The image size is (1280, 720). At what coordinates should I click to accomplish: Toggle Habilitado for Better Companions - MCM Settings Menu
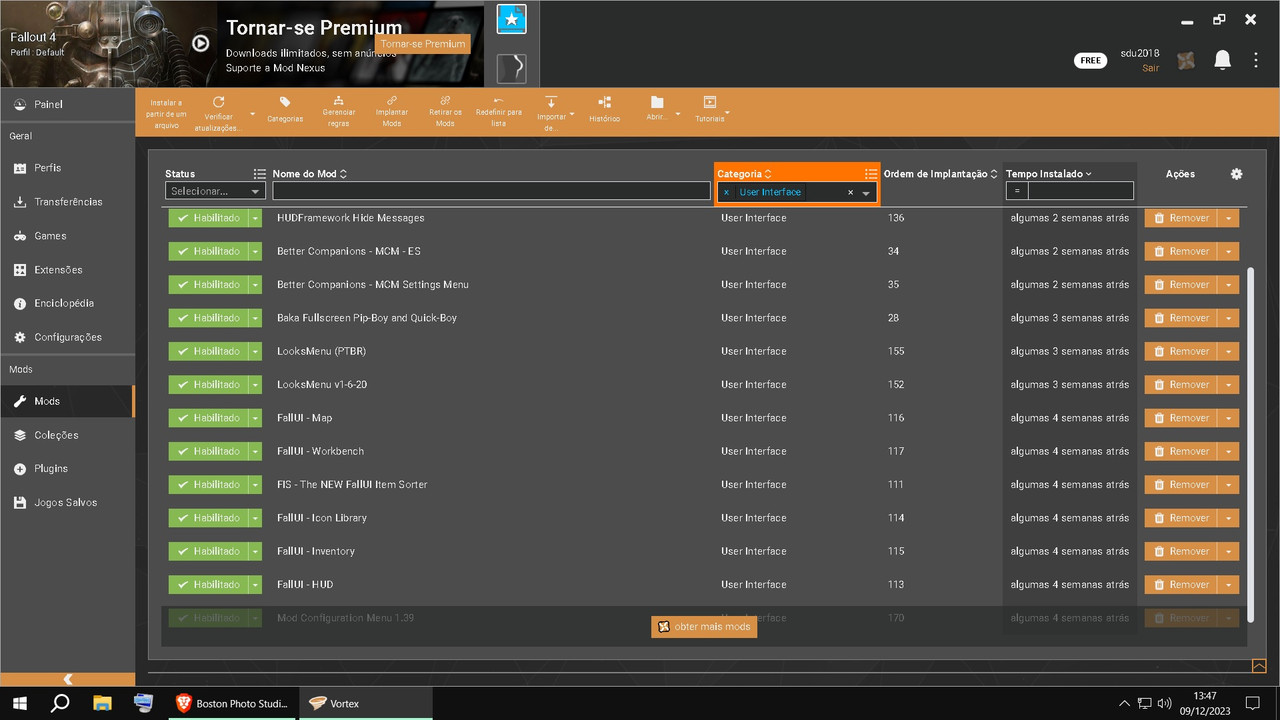tap(208, 285)
